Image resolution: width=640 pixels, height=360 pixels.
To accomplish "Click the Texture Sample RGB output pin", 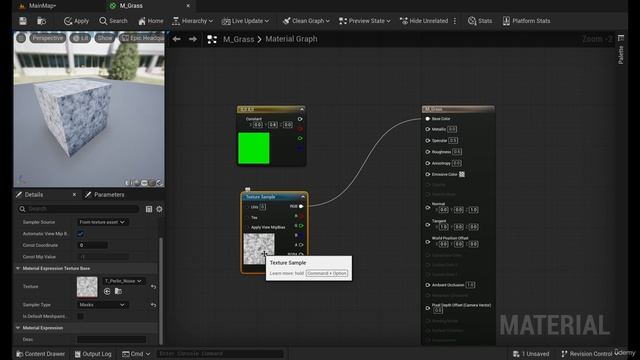I will pos(301,206).
